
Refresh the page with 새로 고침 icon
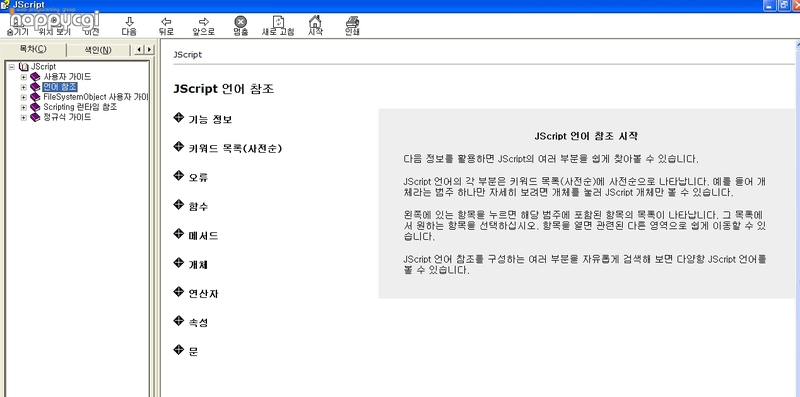tap(278, 26)
